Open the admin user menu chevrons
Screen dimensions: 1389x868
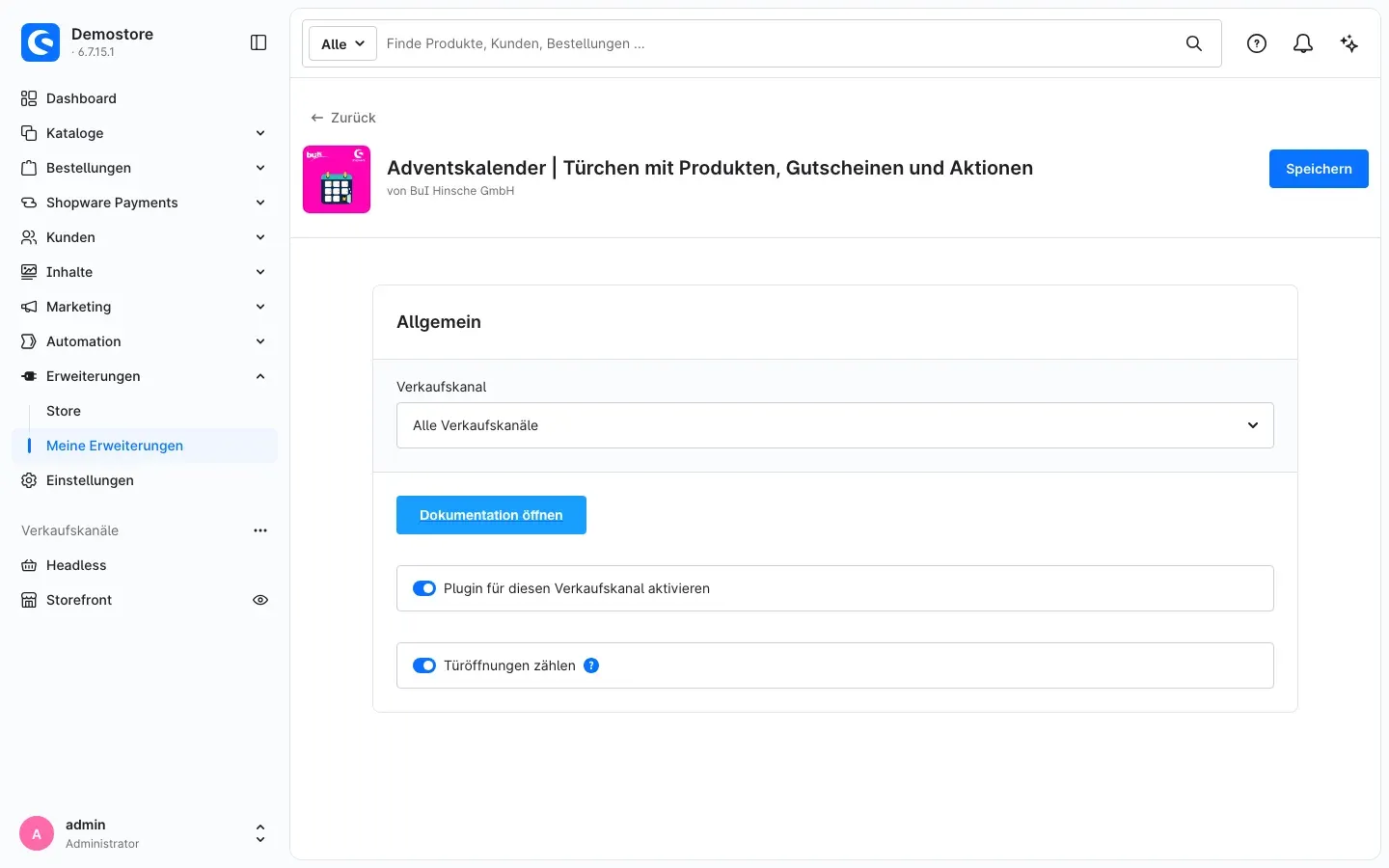tap(260, 833)
